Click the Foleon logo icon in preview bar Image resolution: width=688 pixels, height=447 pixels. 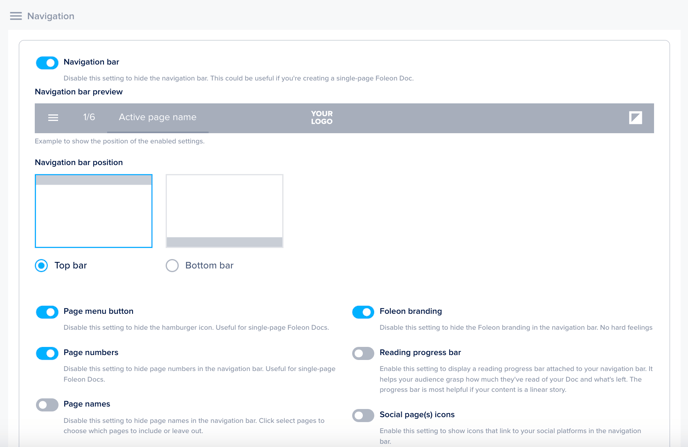635,118
